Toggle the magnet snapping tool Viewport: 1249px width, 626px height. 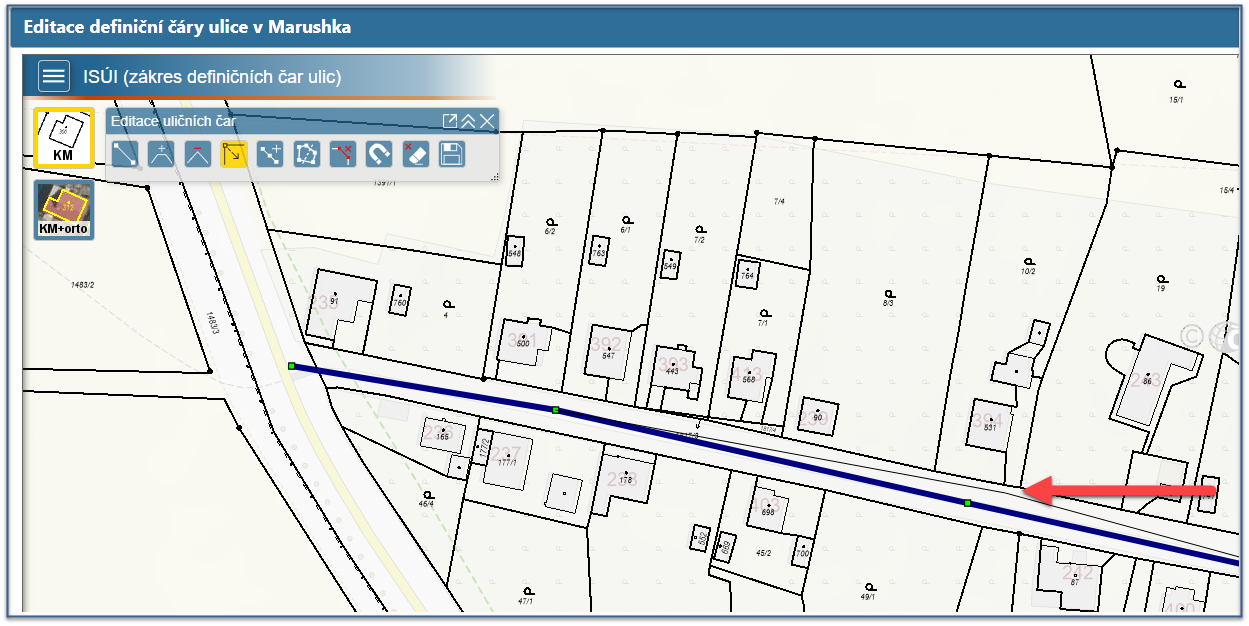click(x=379, y=154)
